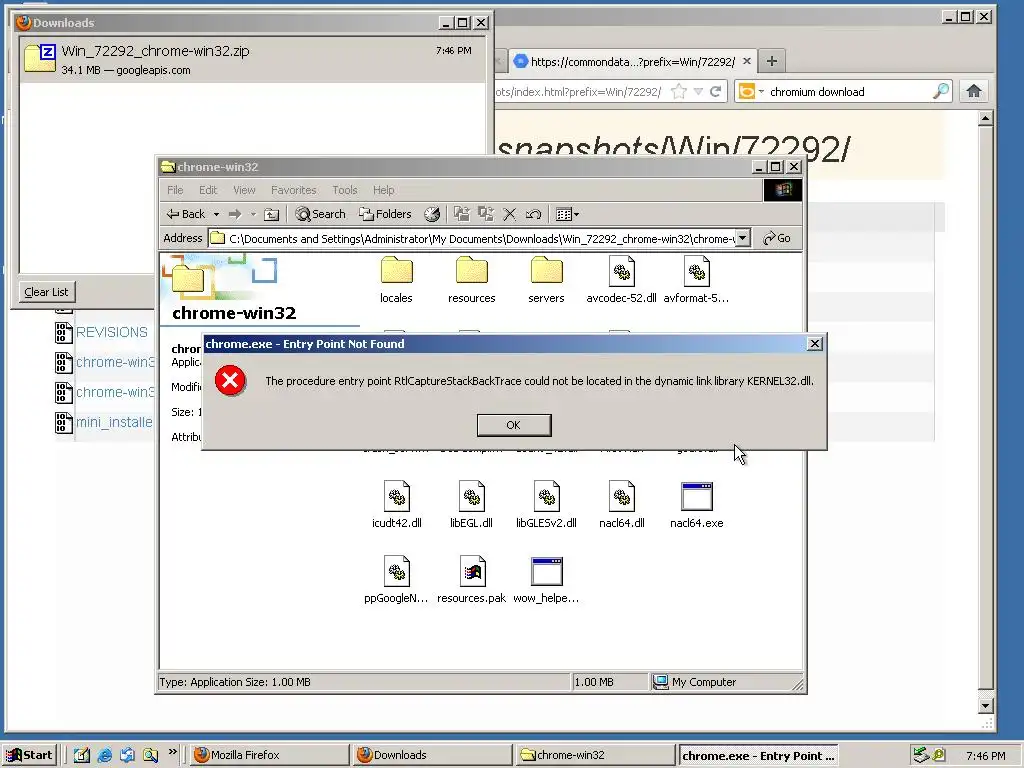Open the Favorites menu
This screenshot has width=1024, height=768.
(x=293, y=190)
